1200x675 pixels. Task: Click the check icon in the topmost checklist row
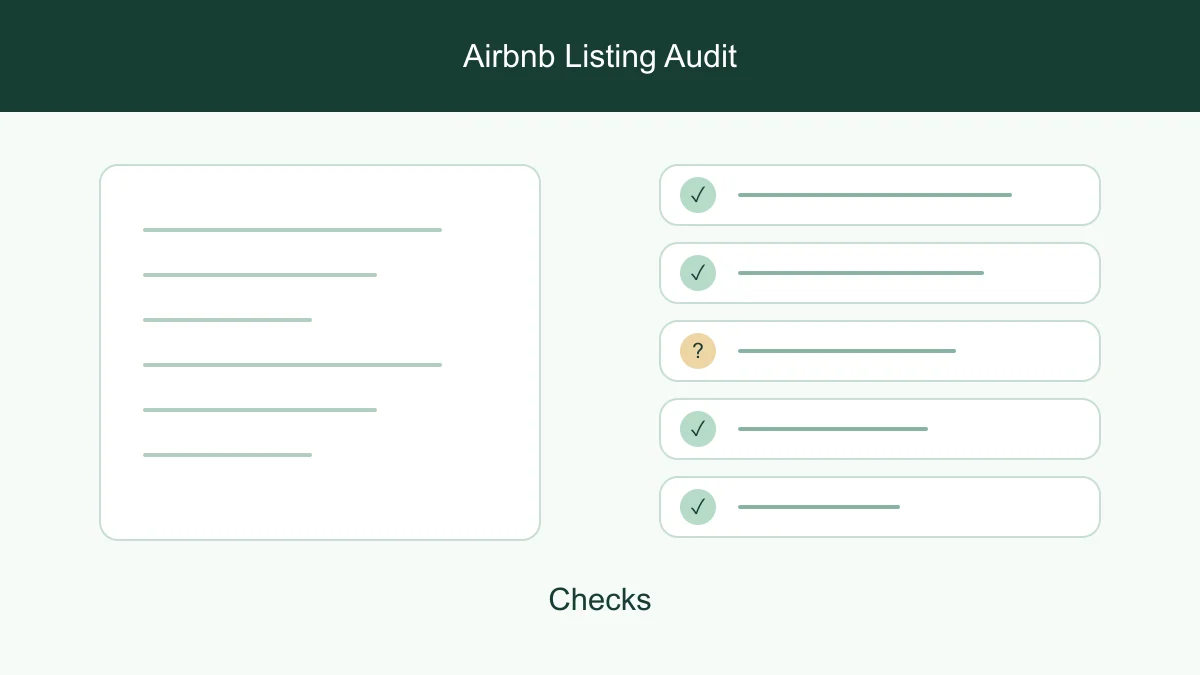[698, 195]
